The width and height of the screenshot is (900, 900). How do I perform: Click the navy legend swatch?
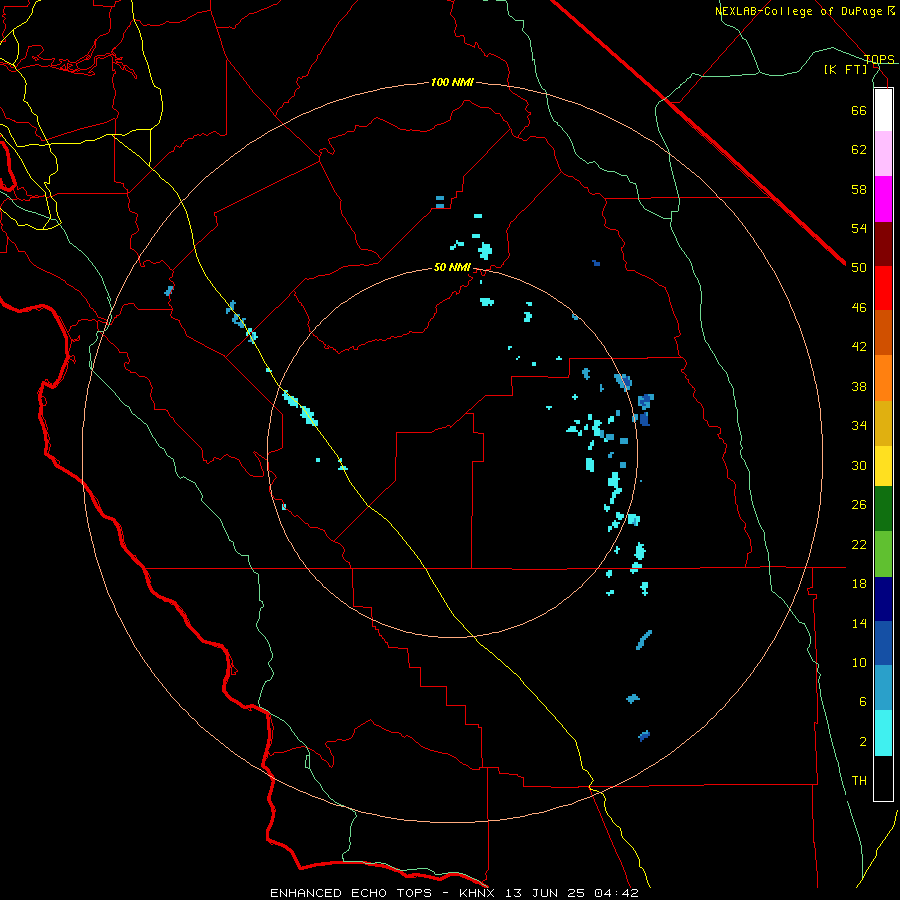point(883,599)
